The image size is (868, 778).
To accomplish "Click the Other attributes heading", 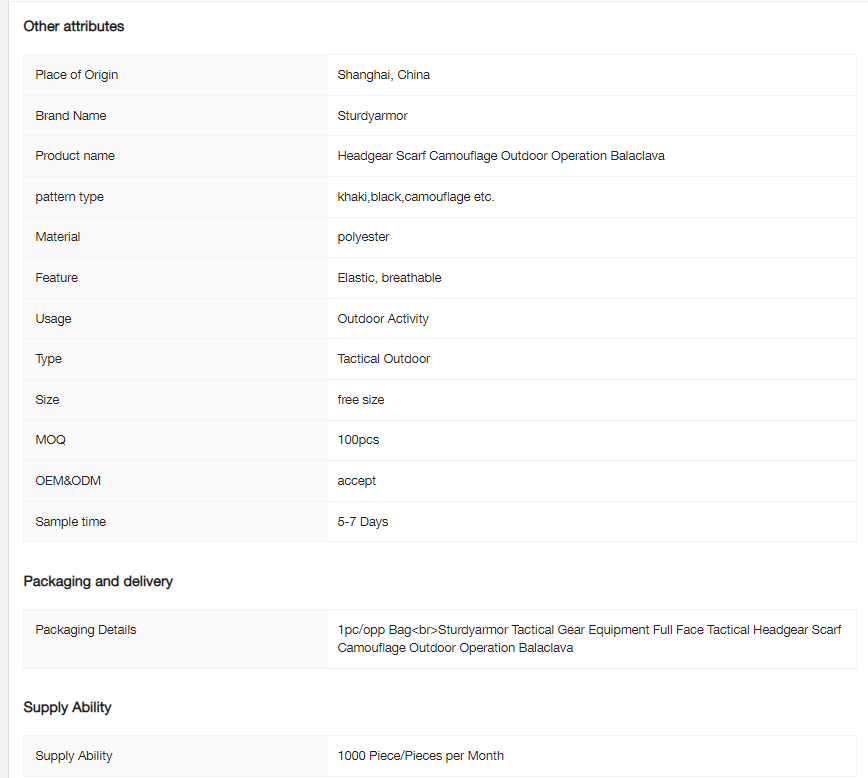I will pyautogui.click(x=74, y=26).
